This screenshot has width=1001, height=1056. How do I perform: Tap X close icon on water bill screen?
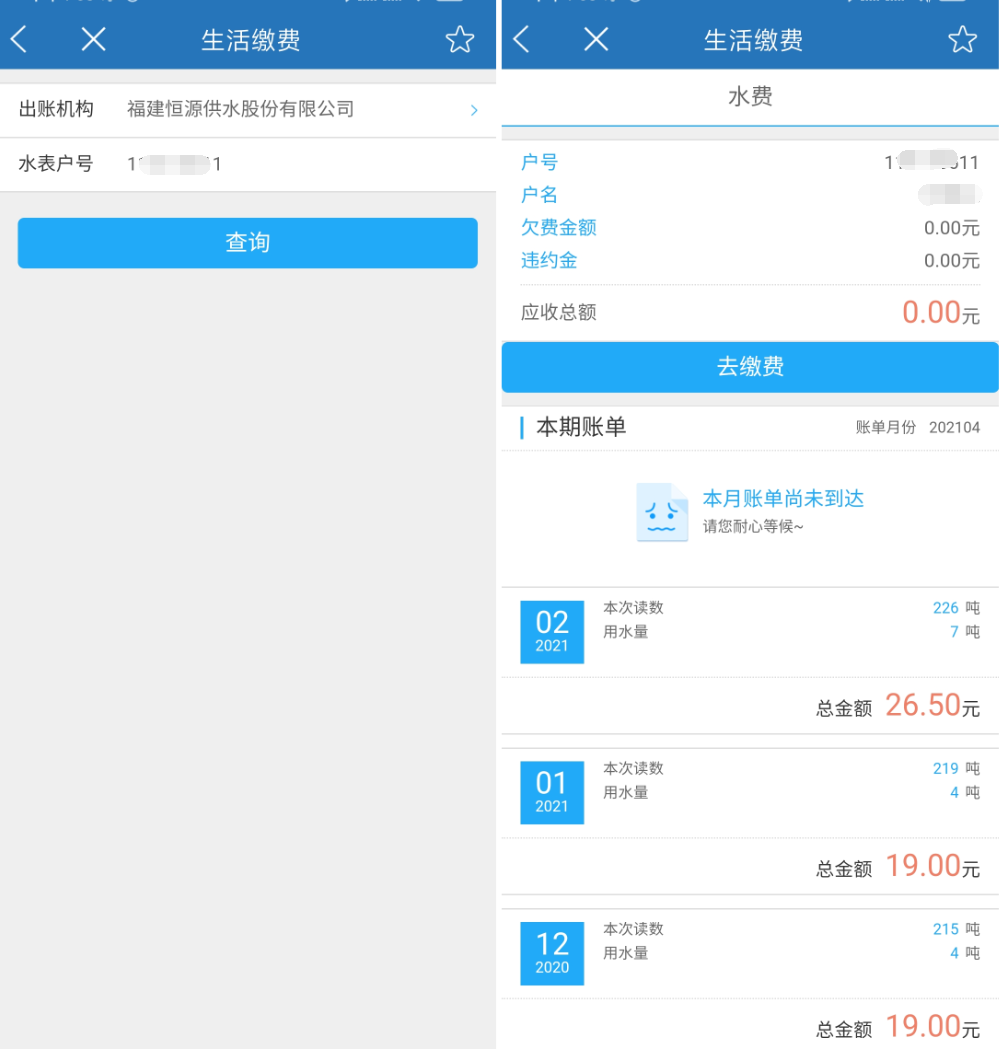(596, 40)
